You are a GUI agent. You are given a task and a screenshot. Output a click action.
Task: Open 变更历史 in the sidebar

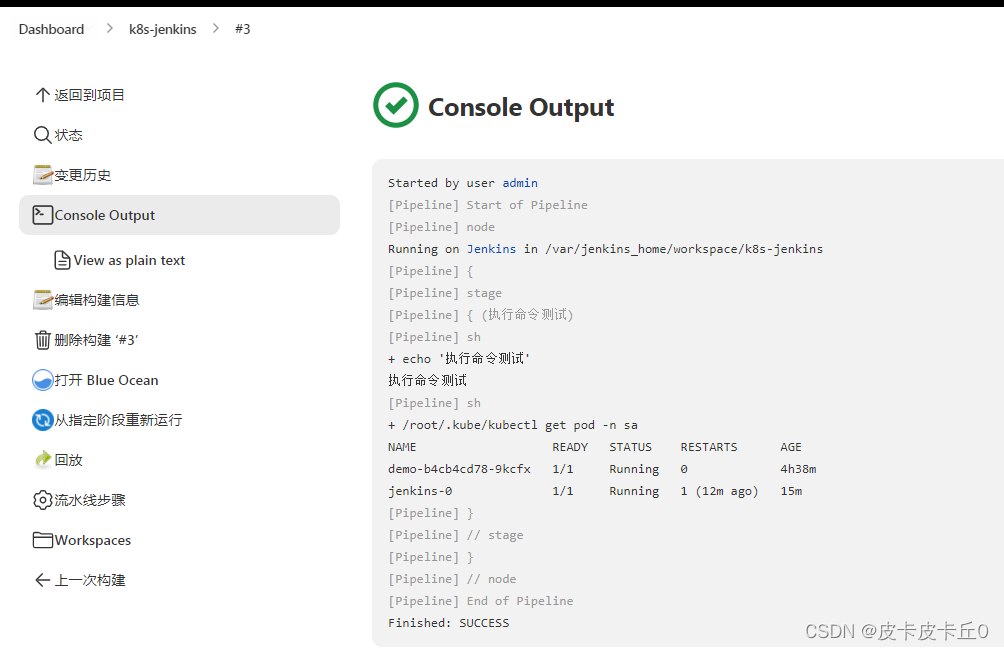point(83,175)
